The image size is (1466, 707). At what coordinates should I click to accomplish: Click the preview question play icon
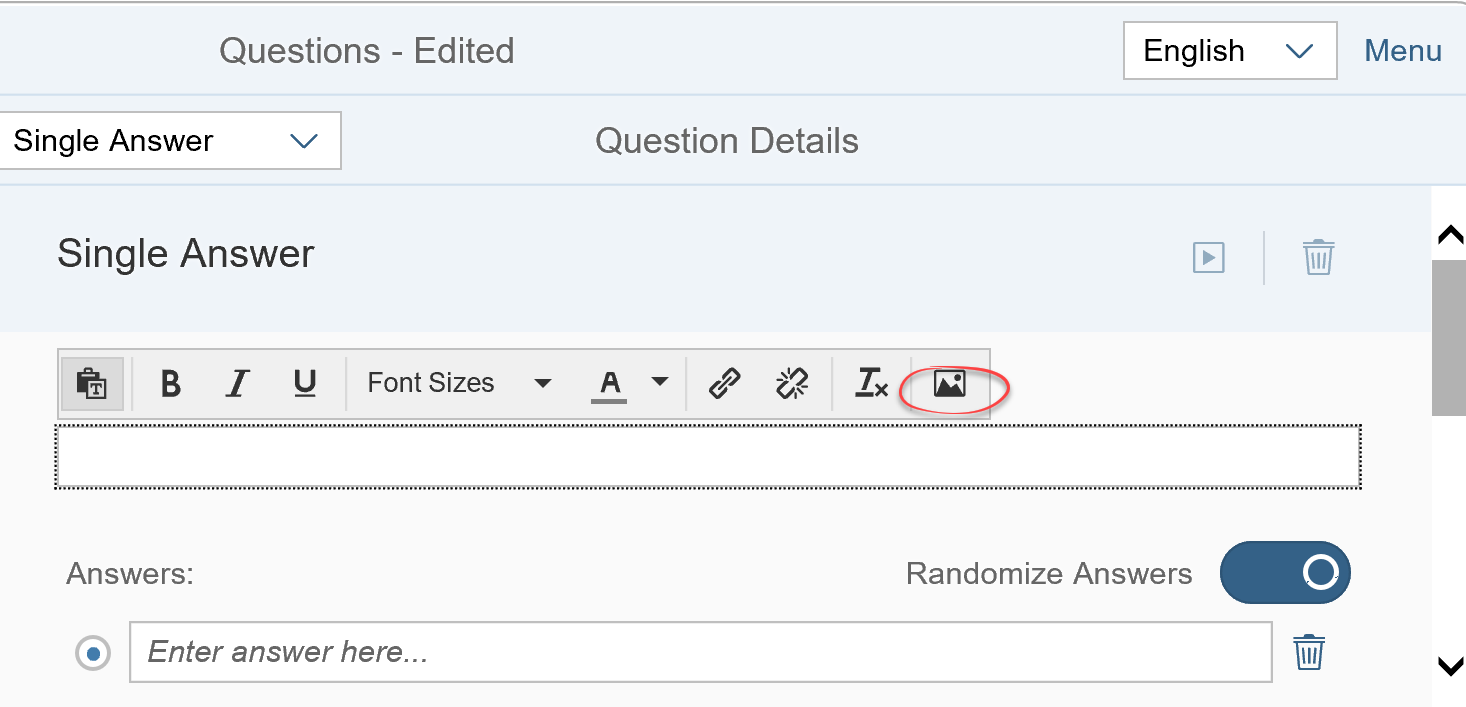(1209, 258)
